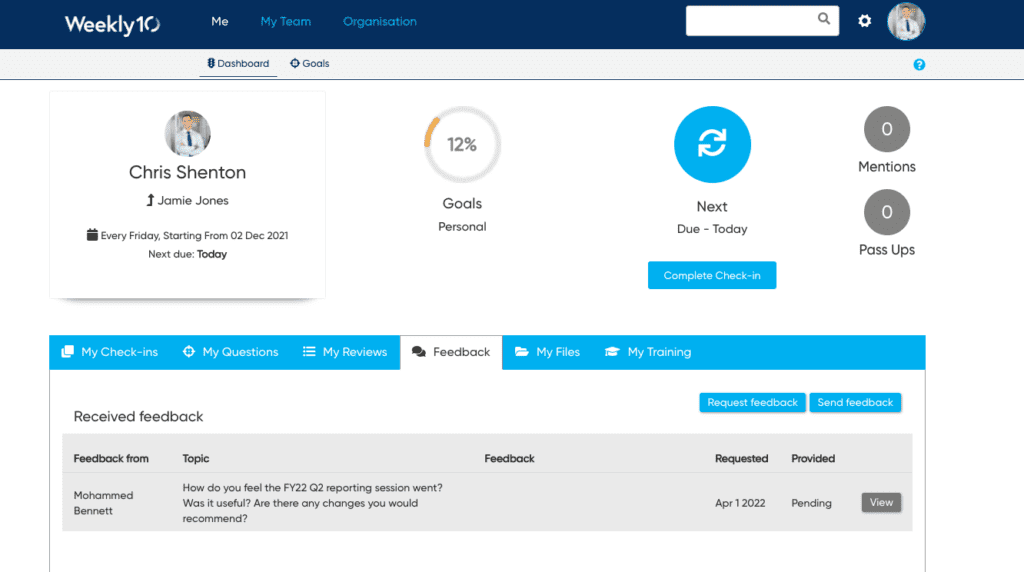The width and height of the screenshot is (1024, 572).
Task: Select the My Files tab
Action: [547, 352]
